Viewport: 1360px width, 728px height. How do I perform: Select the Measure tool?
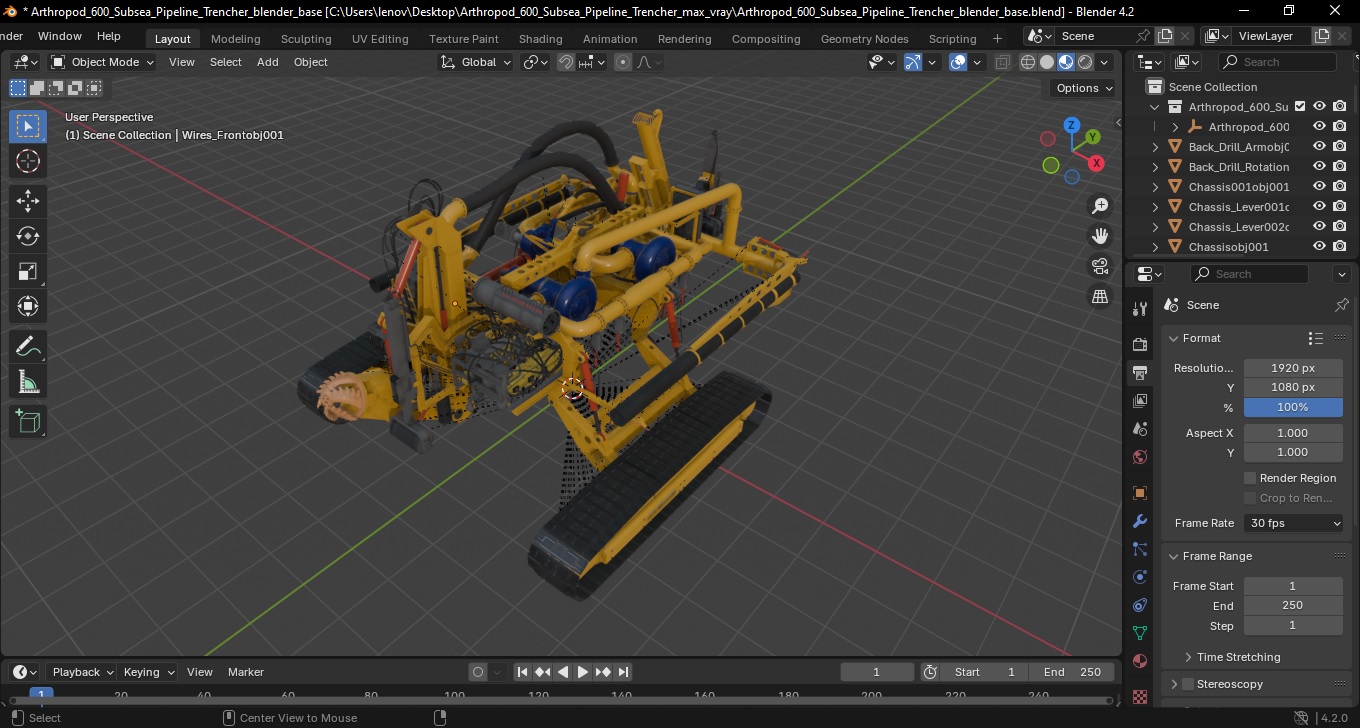pyautogui.click(x=28, y=382)
